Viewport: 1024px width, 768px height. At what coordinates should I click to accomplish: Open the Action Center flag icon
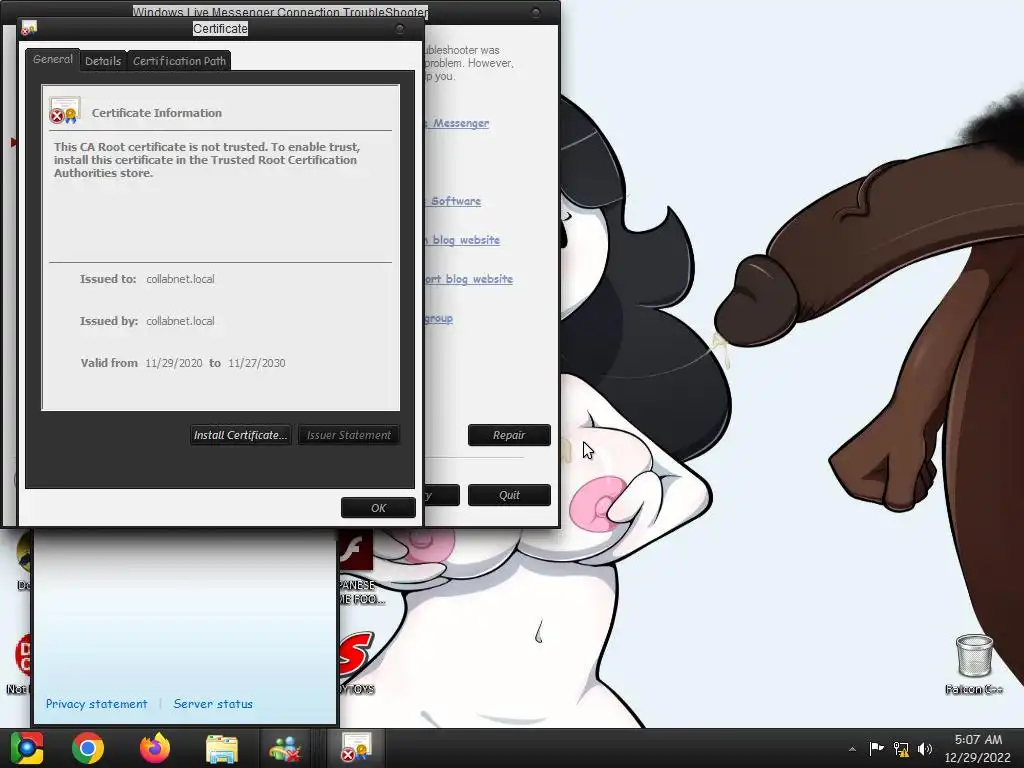coord(876,748)
